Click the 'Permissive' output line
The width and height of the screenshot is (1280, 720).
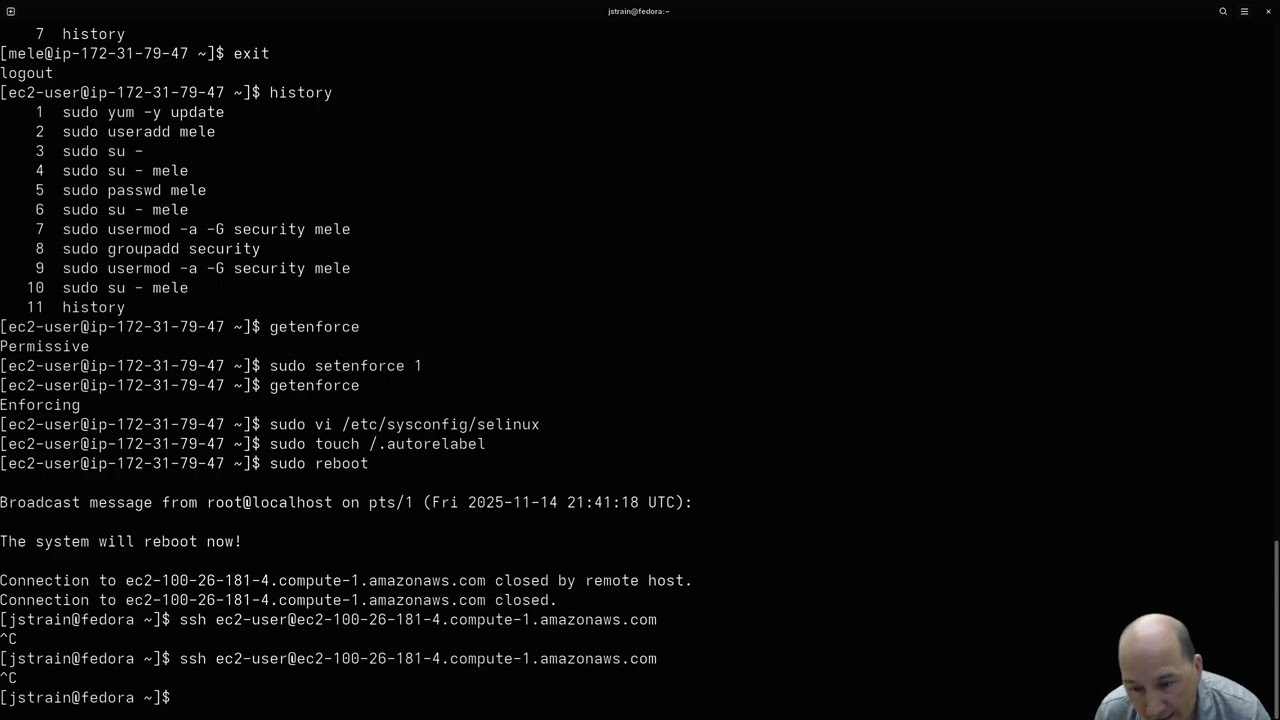44,347
